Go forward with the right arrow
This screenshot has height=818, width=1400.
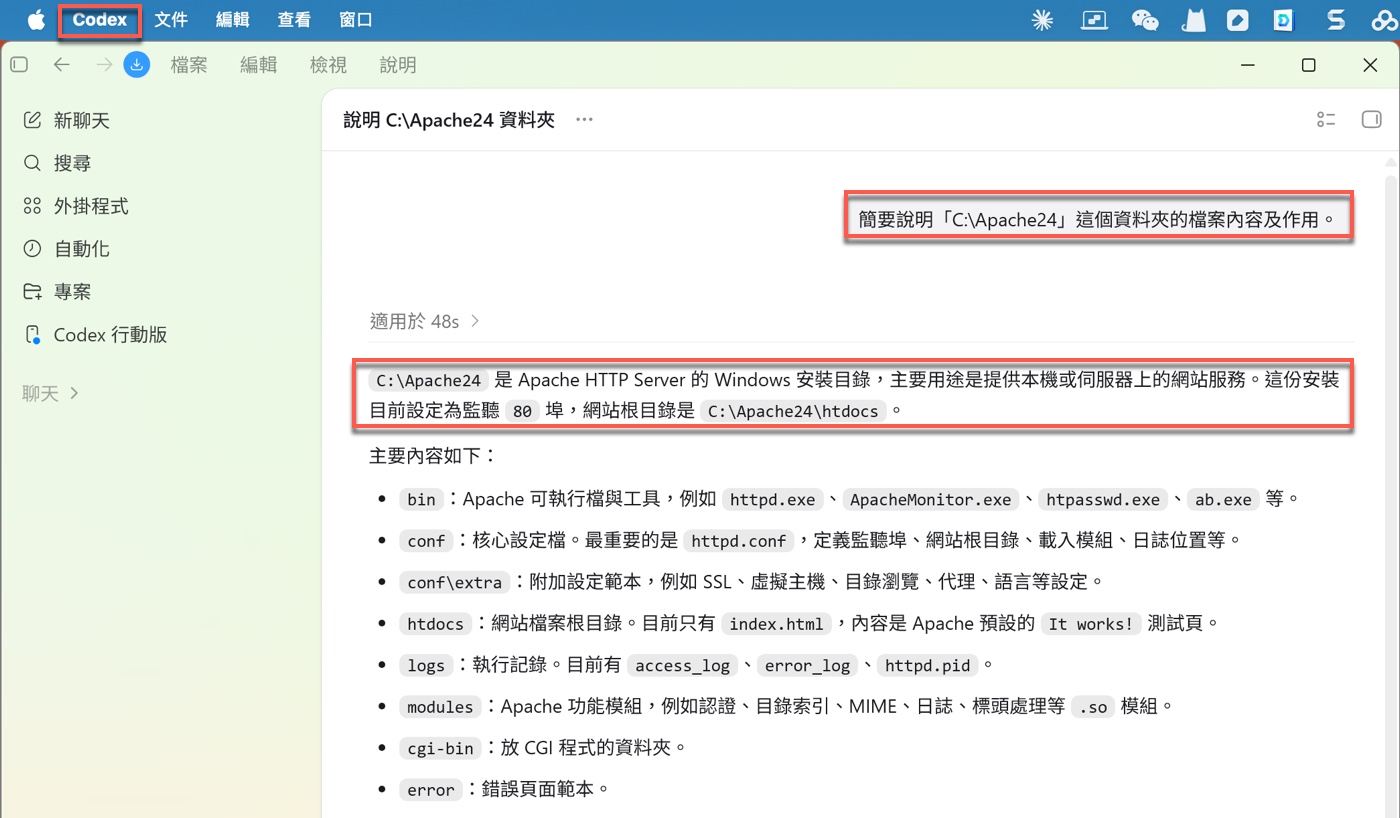coord(104,65)
